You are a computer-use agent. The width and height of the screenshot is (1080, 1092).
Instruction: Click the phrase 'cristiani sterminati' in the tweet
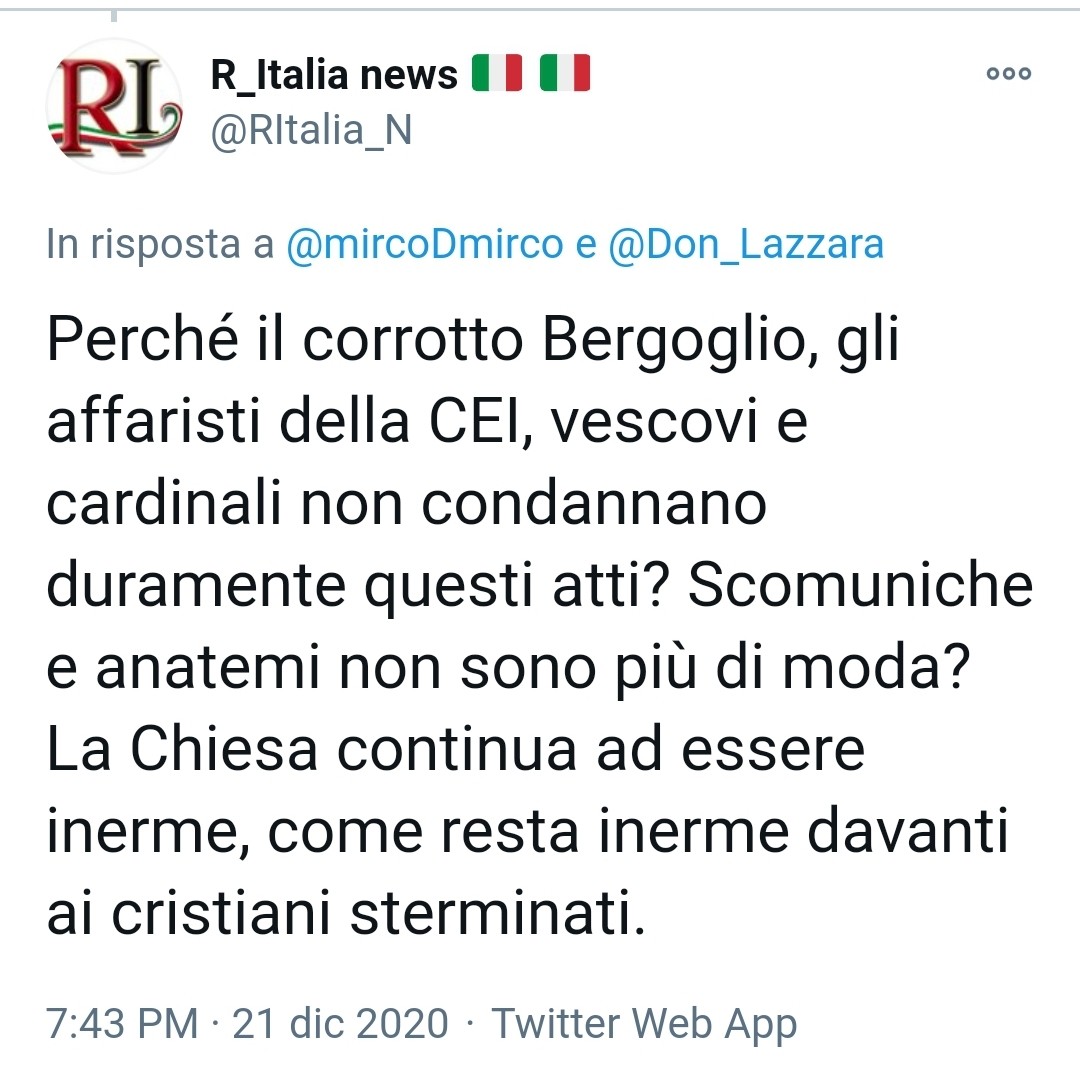point(378,913)
